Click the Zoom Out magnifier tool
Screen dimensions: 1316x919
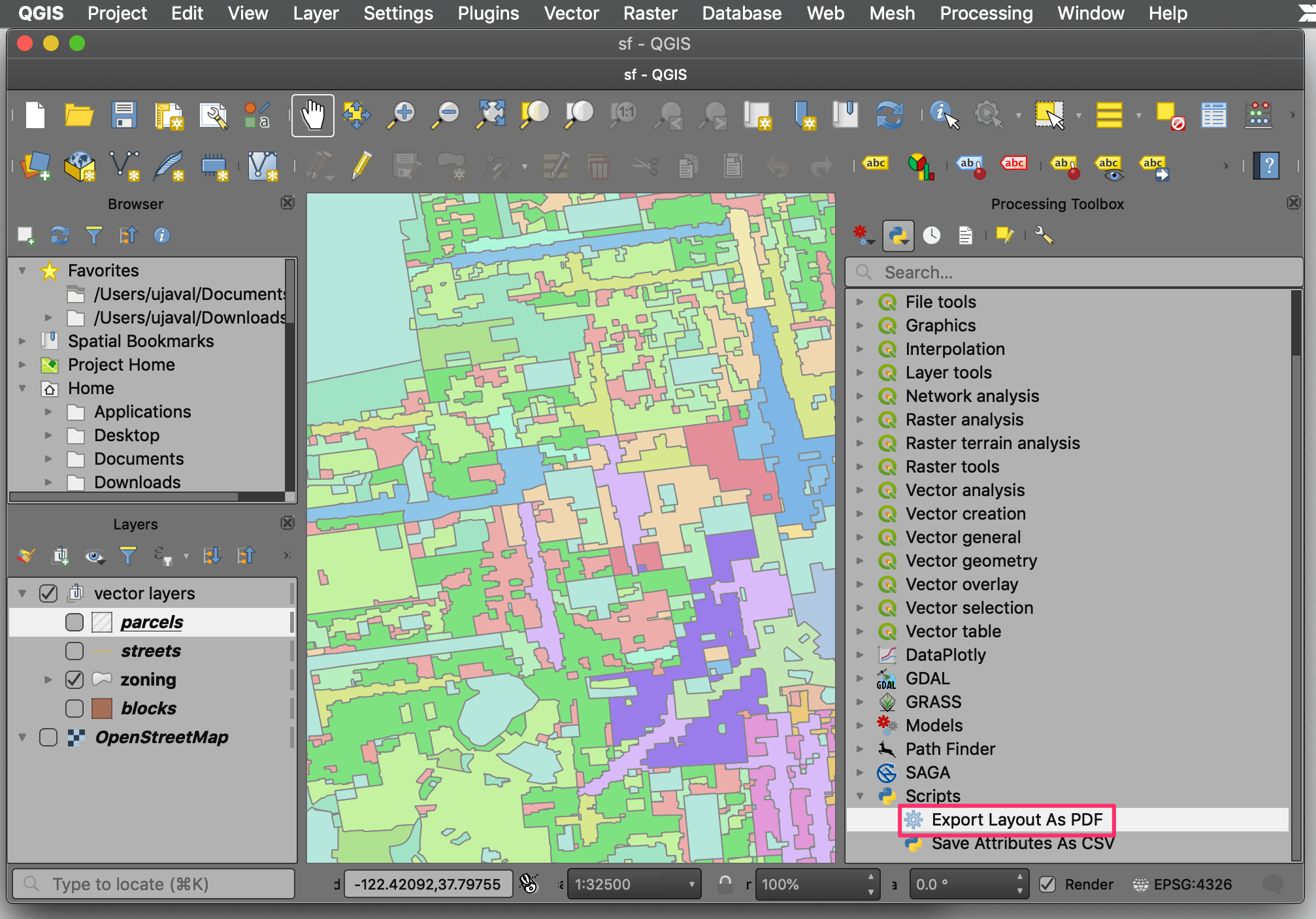coord(446,115)
